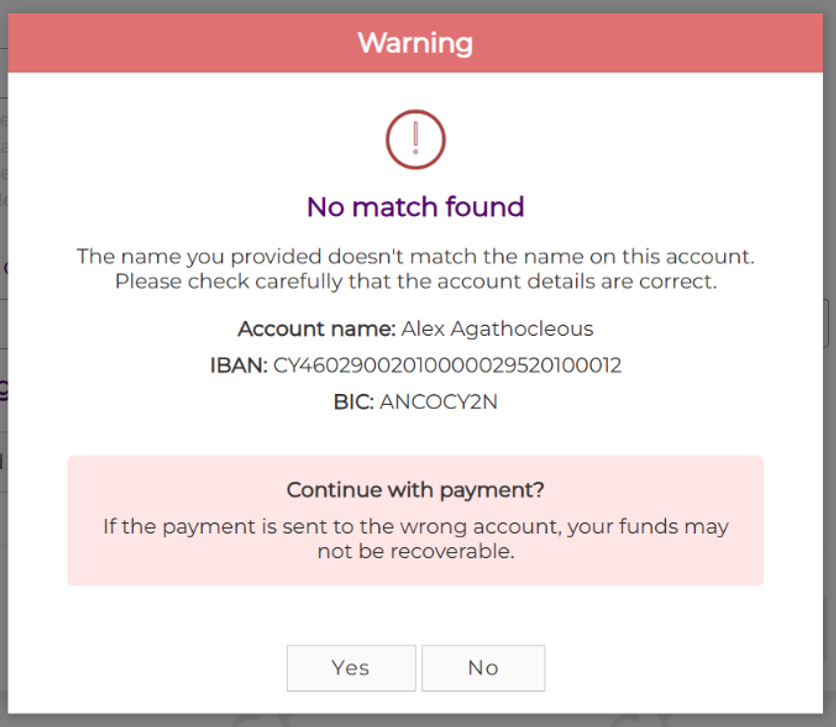Click the No match found heading
This screenshot has width=836, height=727.
pyautogui.click(x=415, y=207)
